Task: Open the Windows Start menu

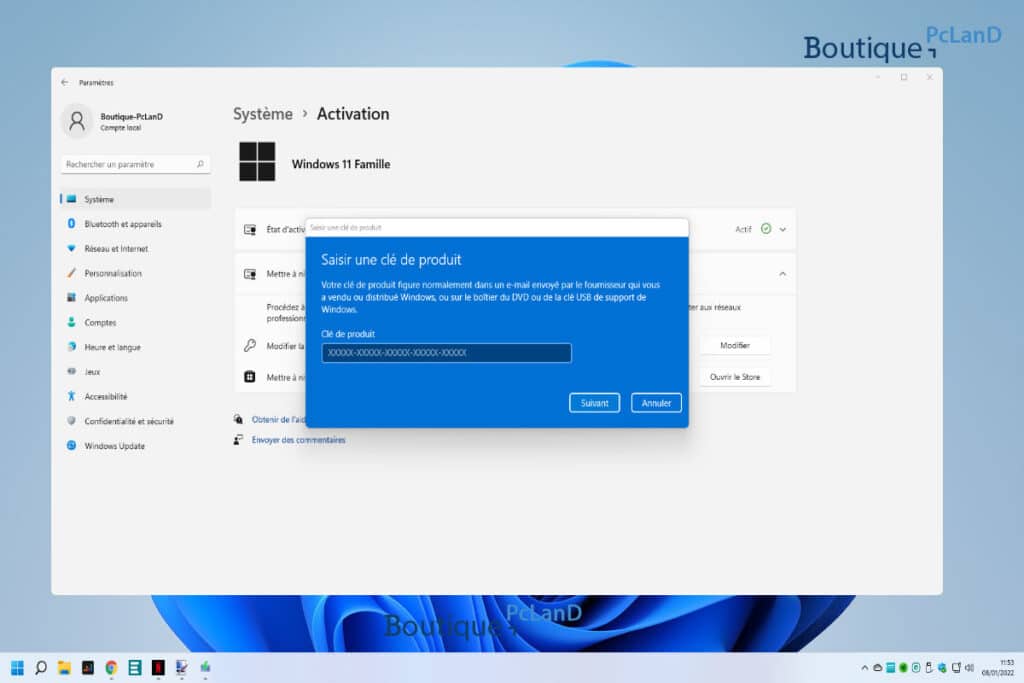Action: (x=18, y=667)
